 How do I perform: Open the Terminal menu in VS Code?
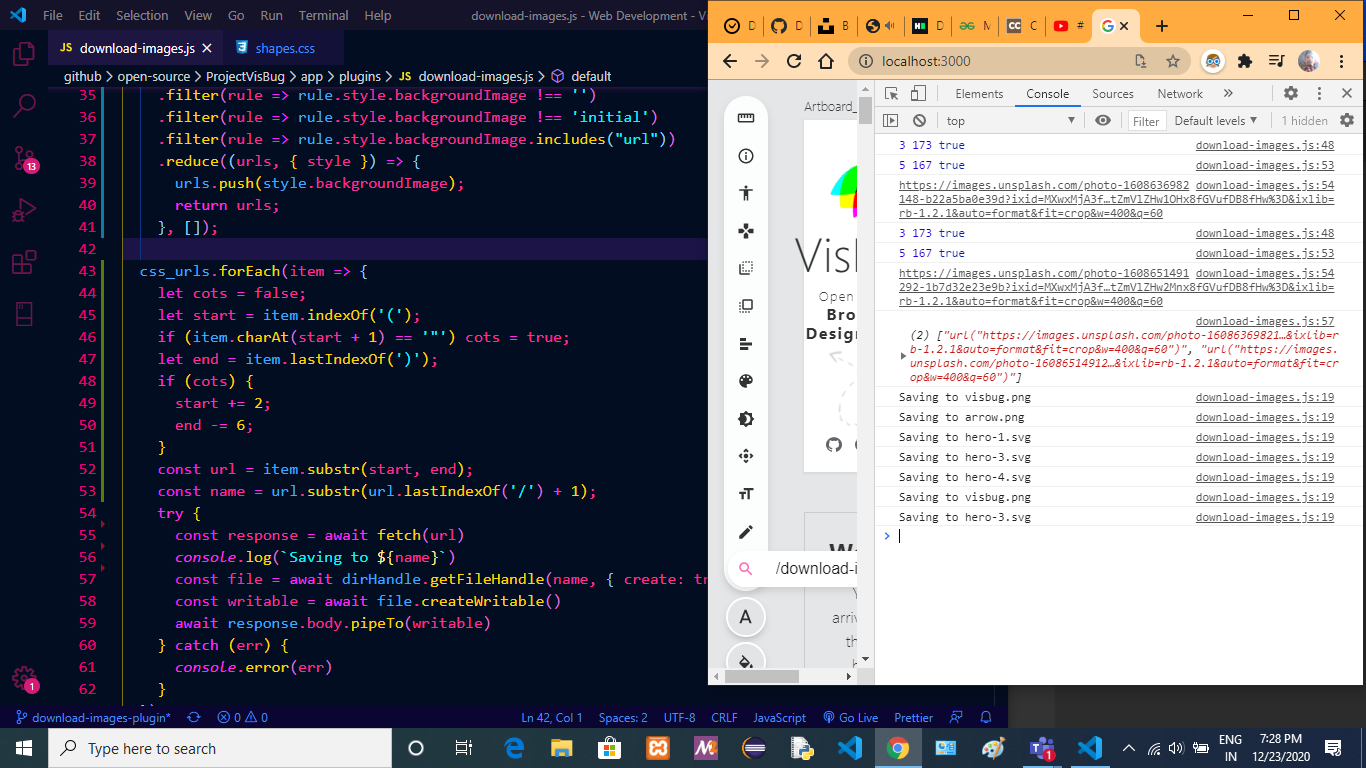point(323,15)
